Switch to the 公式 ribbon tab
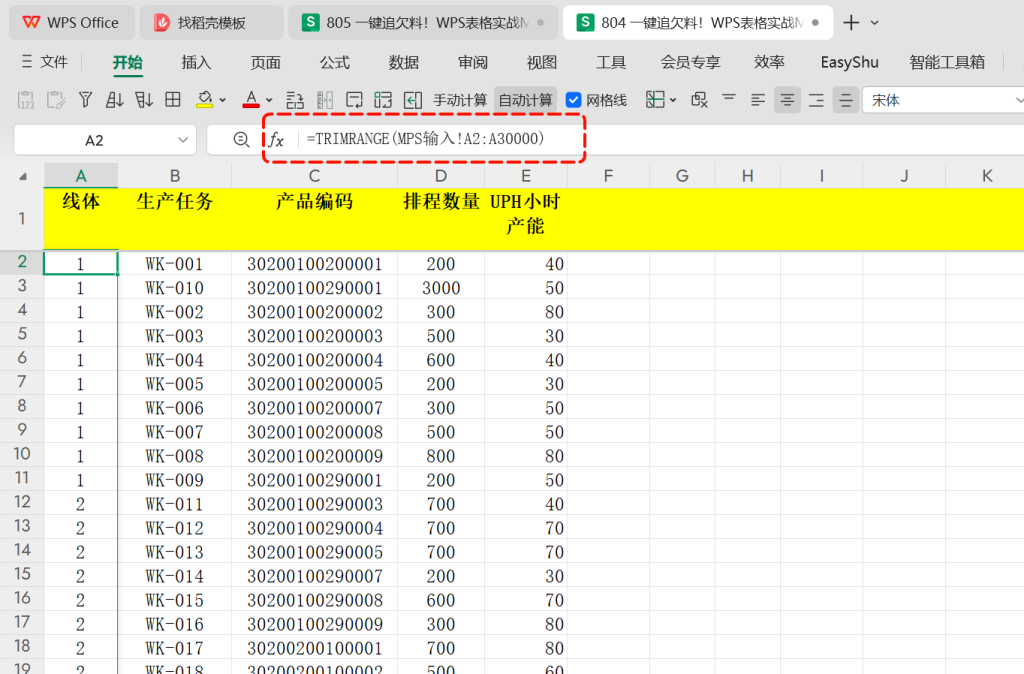The image size is (1024, 674). (x=334, y=62)
